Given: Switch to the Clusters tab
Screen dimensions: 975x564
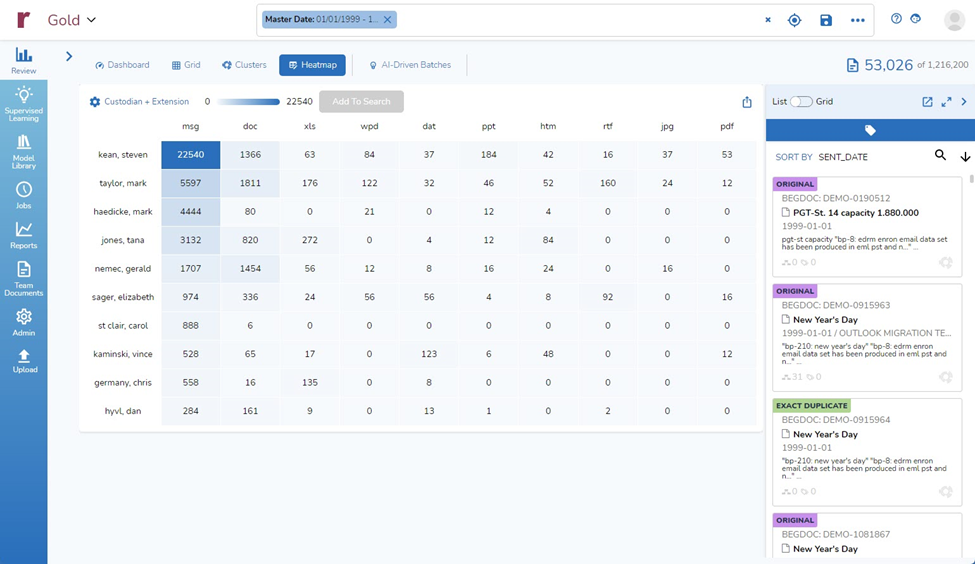Looking at the screenshot, I should coord(244,65).
